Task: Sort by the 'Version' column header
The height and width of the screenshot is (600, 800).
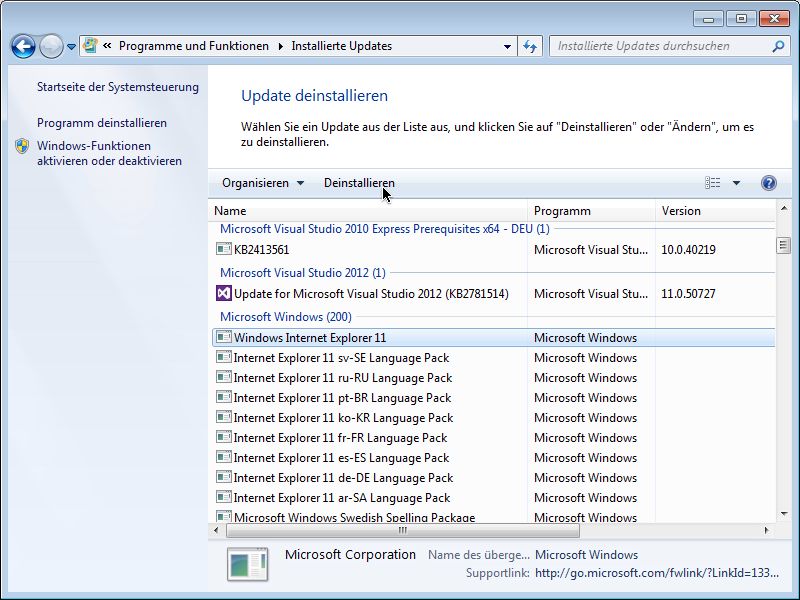Action: click(715, 211)
